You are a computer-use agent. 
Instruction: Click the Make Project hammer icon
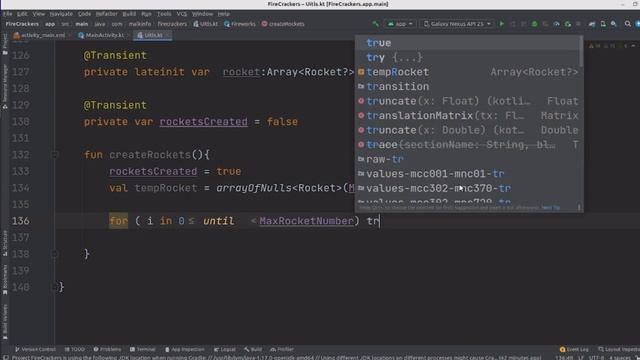coord(376,24)
